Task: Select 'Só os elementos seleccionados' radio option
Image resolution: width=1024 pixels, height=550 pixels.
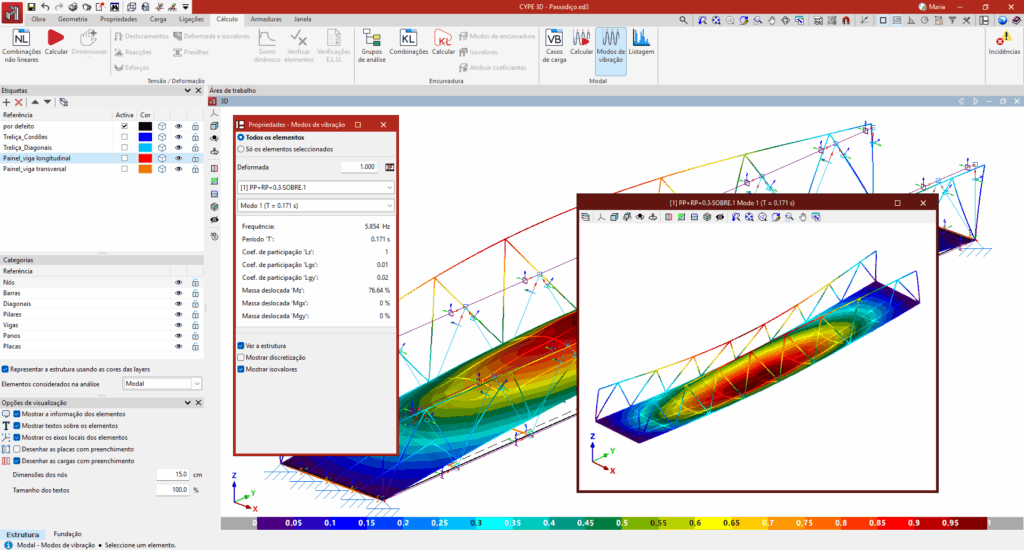Action: click(241, 148)
